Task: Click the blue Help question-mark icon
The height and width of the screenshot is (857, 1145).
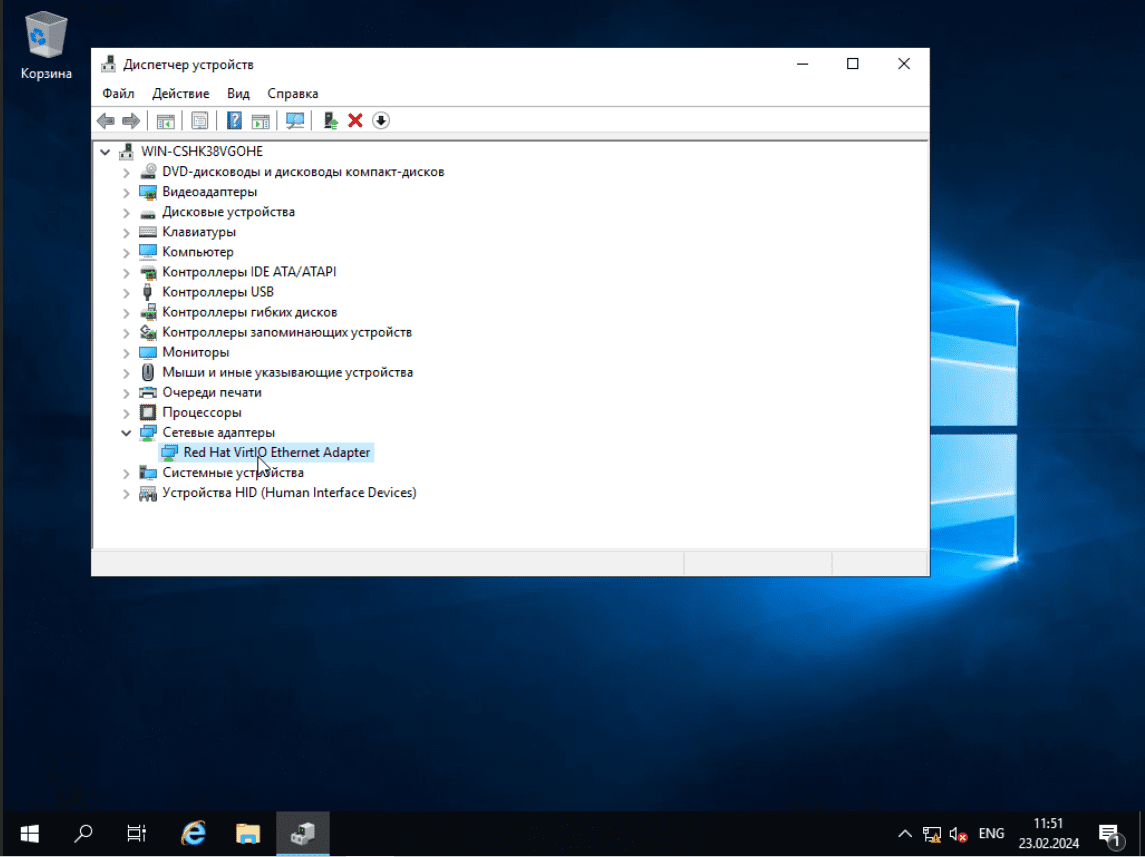Action: tap(234, 120)
